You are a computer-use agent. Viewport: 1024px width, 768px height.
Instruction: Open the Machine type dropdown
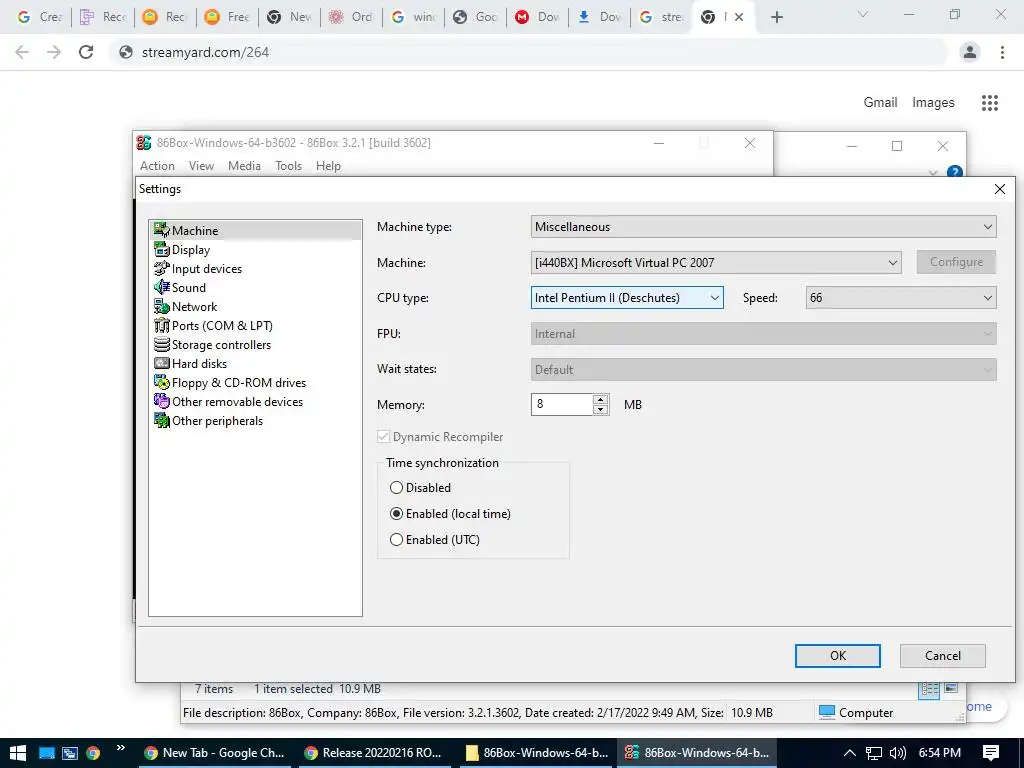click(763, 227)
